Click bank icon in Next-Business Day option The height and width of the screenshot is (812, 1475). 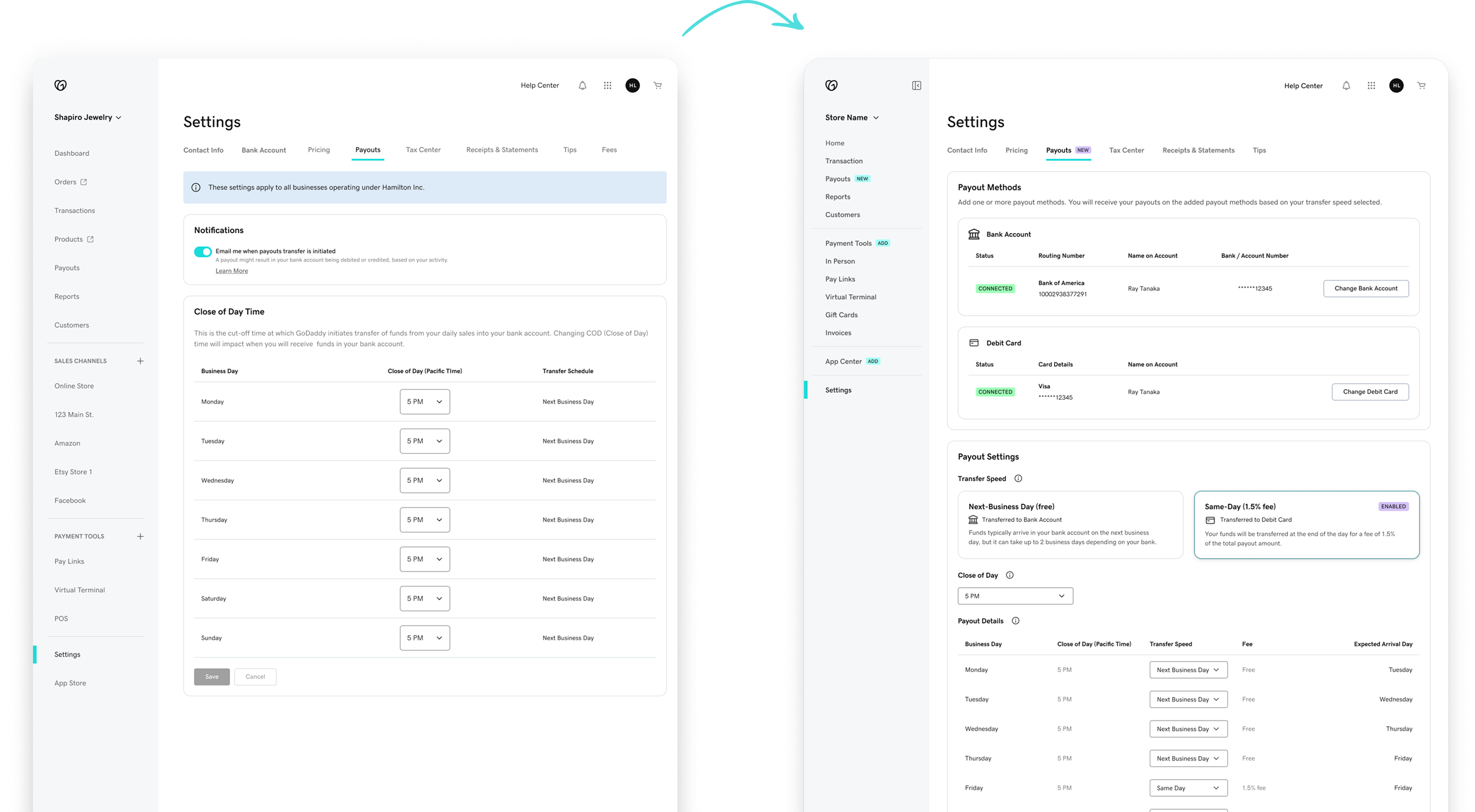[x=973, y=519]
